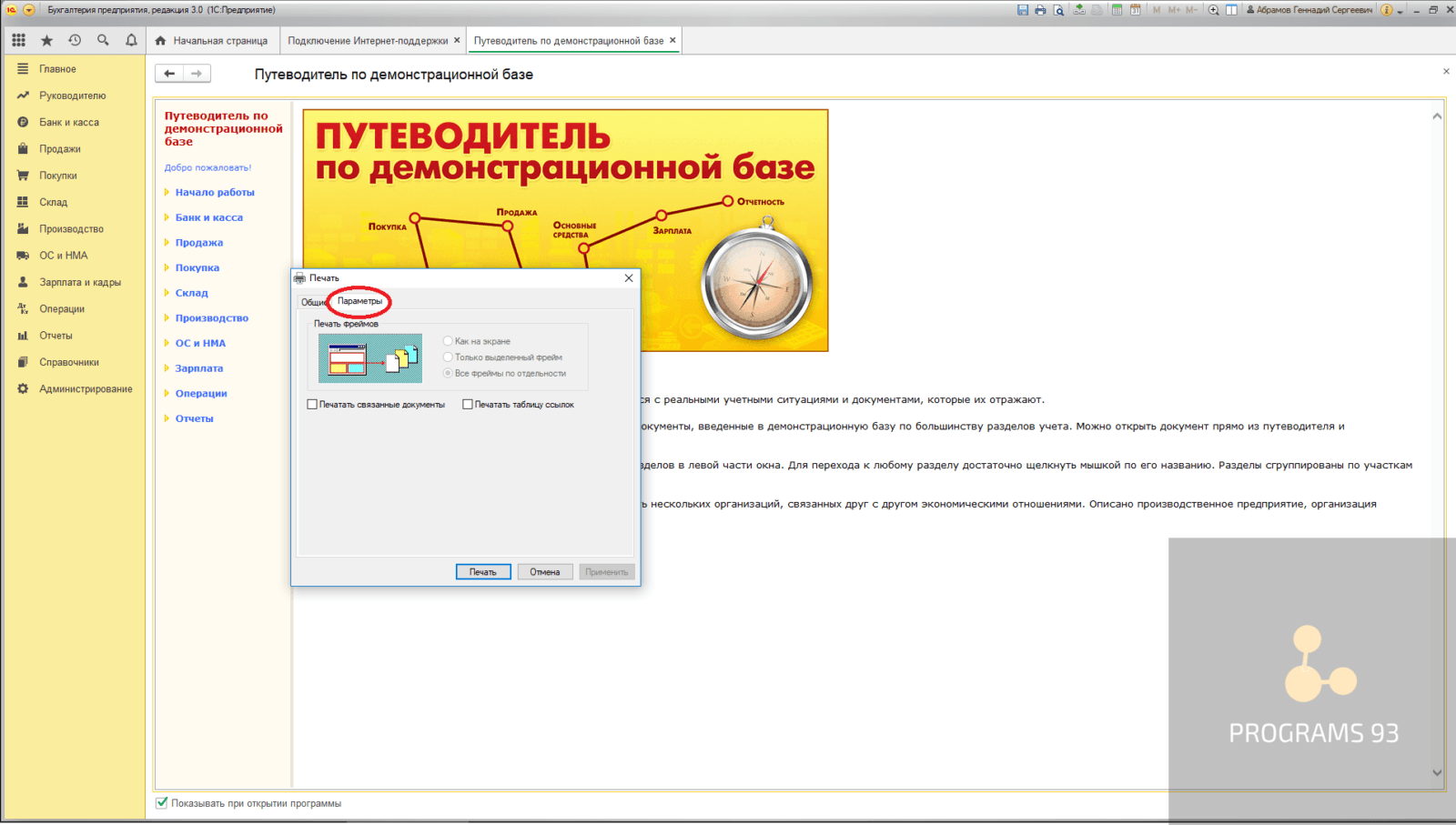Check Печатать таблицу ссылок option
Screen dimensions: 1456x825
468,404
